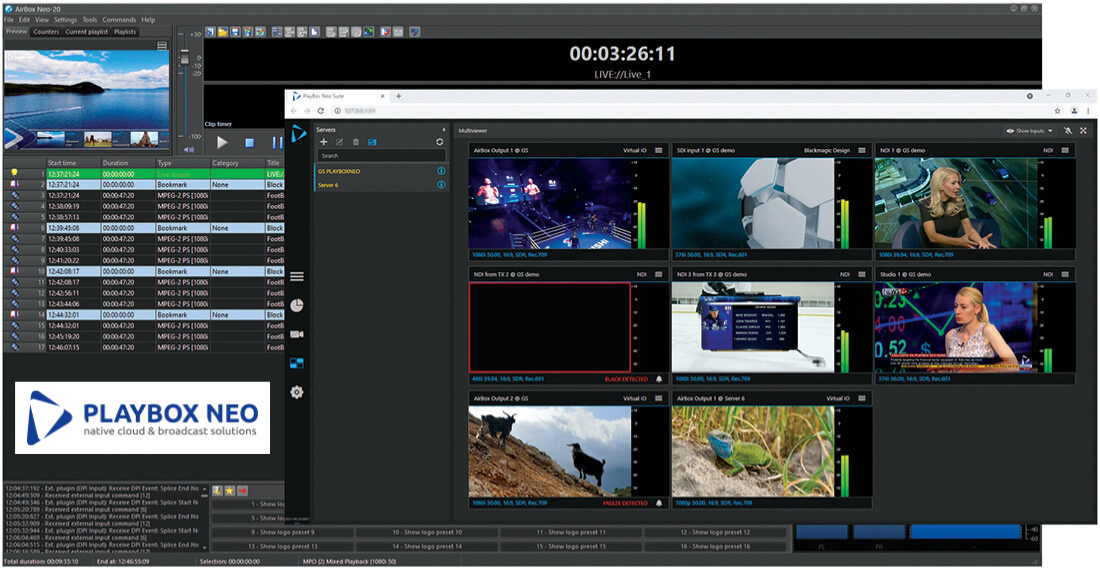Image resolution: width=1100 pixels, height=570 pixels.
Task: Select GS PLAYBOXNEO server row
Action: [380, 171]
